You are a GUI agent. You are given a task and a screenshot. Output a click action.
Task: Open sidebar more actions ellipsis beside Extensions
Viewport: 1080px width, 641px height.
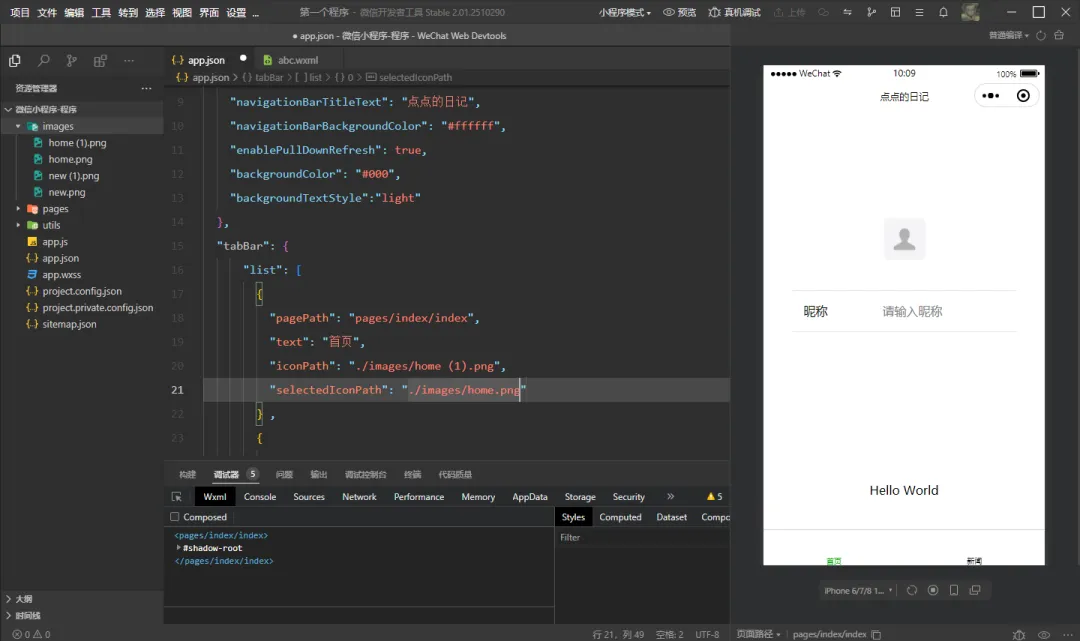pos(129,61)
